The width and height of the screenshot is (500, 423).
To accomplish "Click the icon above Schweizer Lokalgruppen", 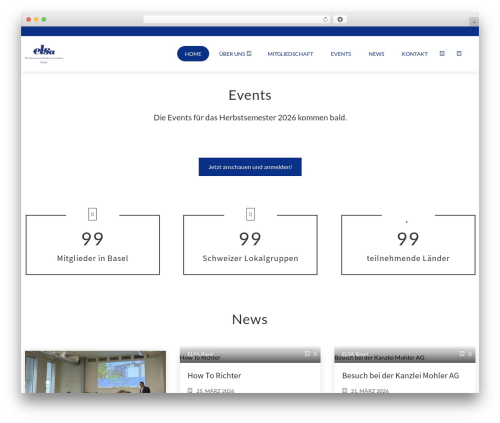I will tap(250, 214).
